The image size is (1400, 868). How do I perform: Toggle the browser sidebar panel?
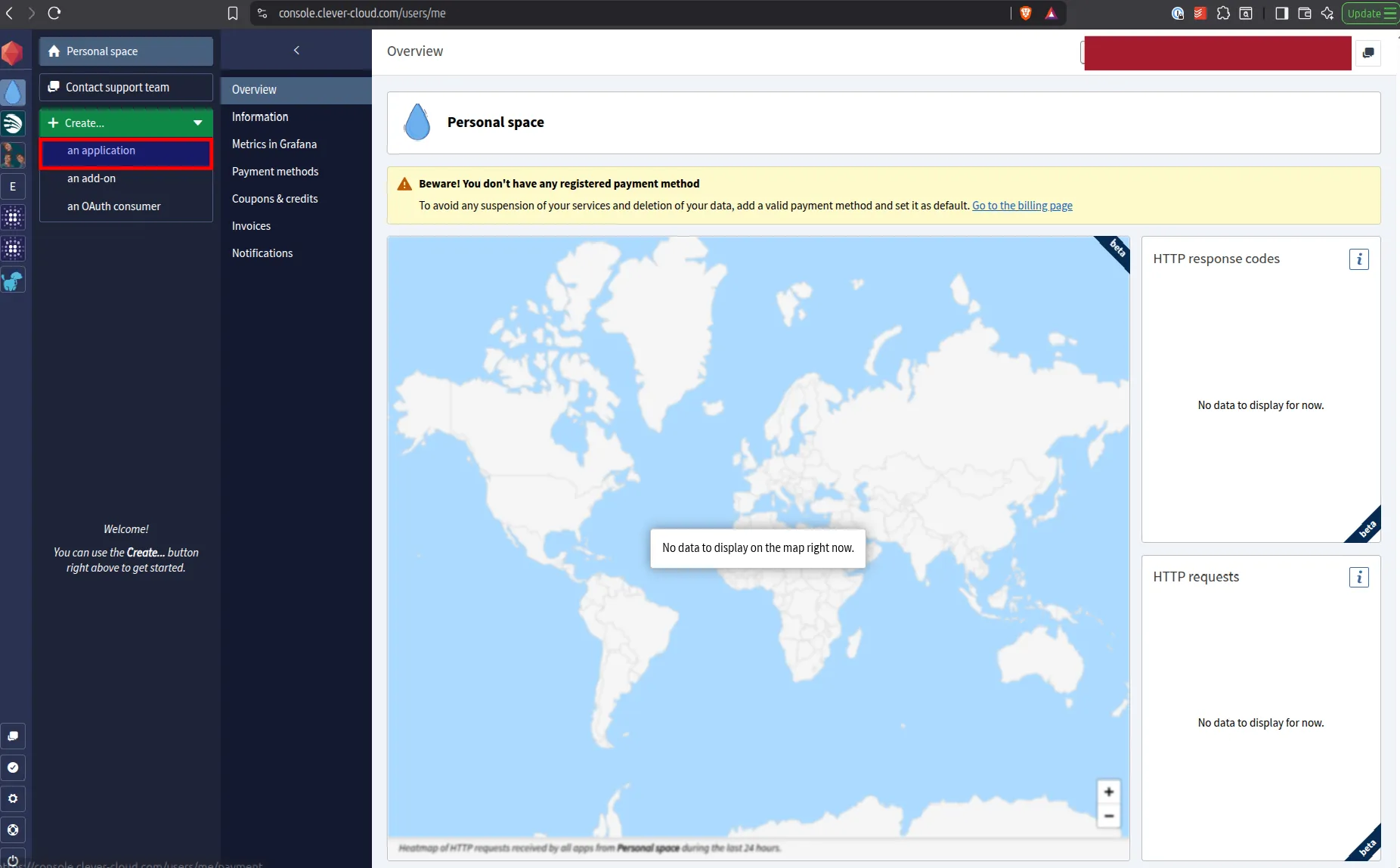pos(1281,13)
